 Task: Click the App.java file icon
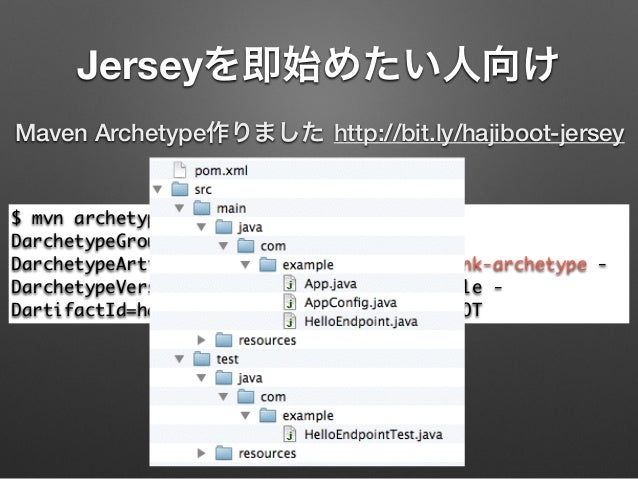tap(290, 284)
